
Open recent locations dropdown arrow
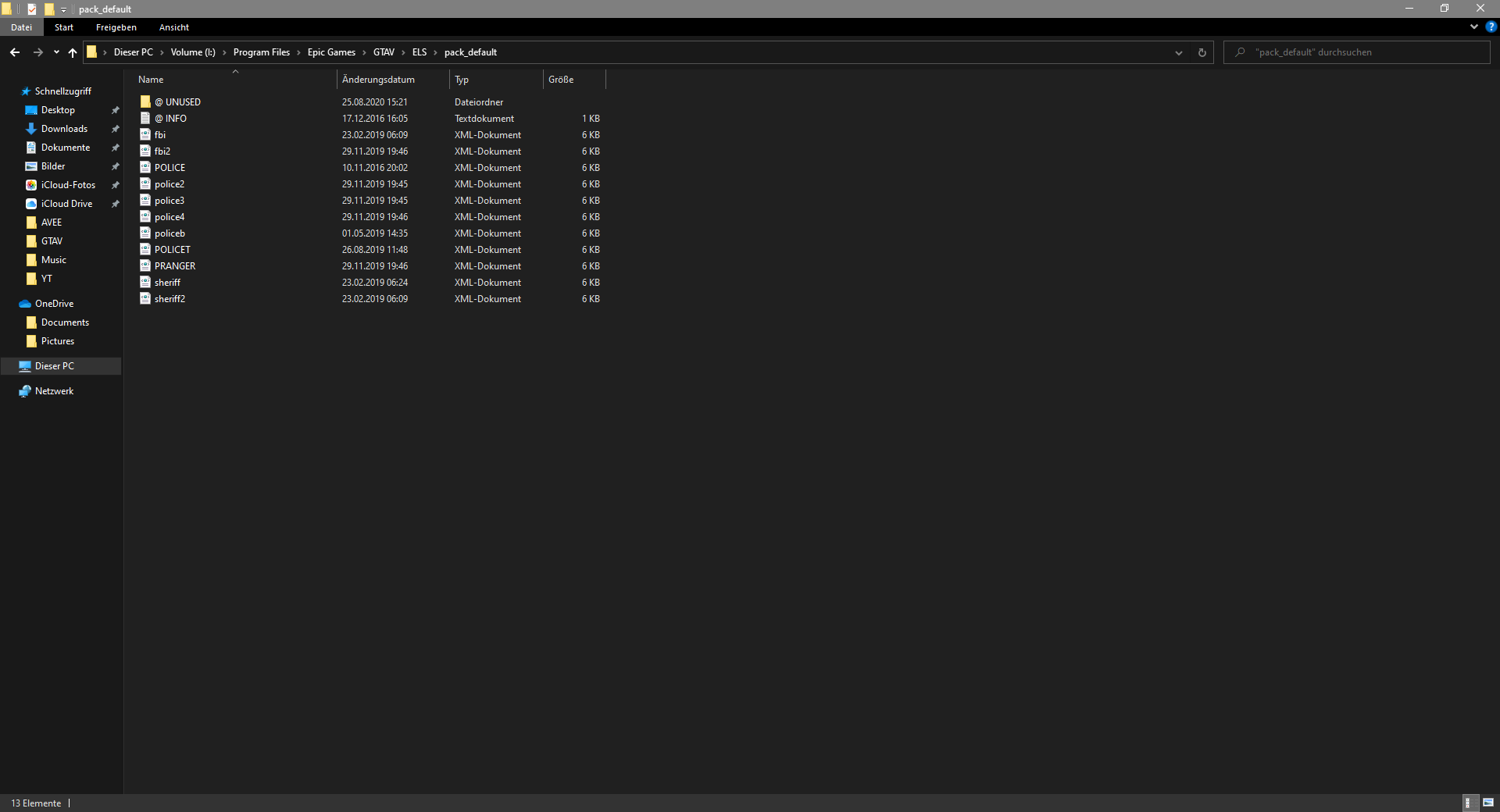tap(56, 52)
